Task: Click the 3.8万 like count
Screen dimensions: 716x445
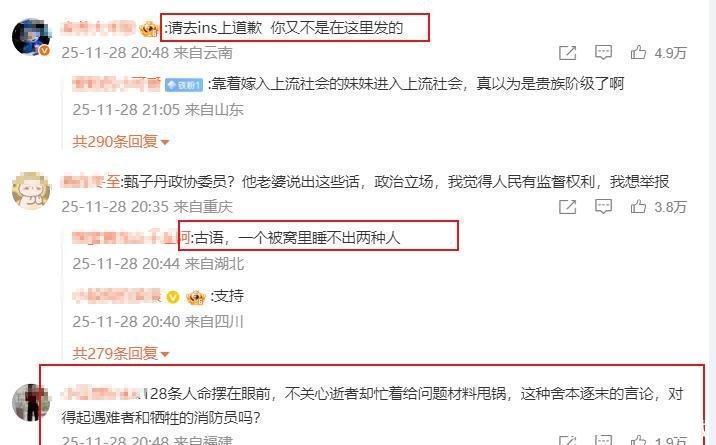Action: point(670,207)
